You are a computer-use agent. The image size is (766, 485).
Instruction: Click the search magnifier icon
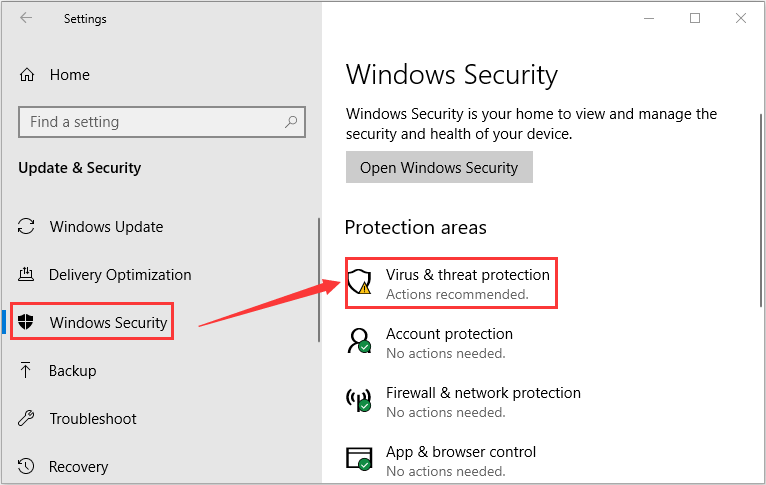point(291,122)
